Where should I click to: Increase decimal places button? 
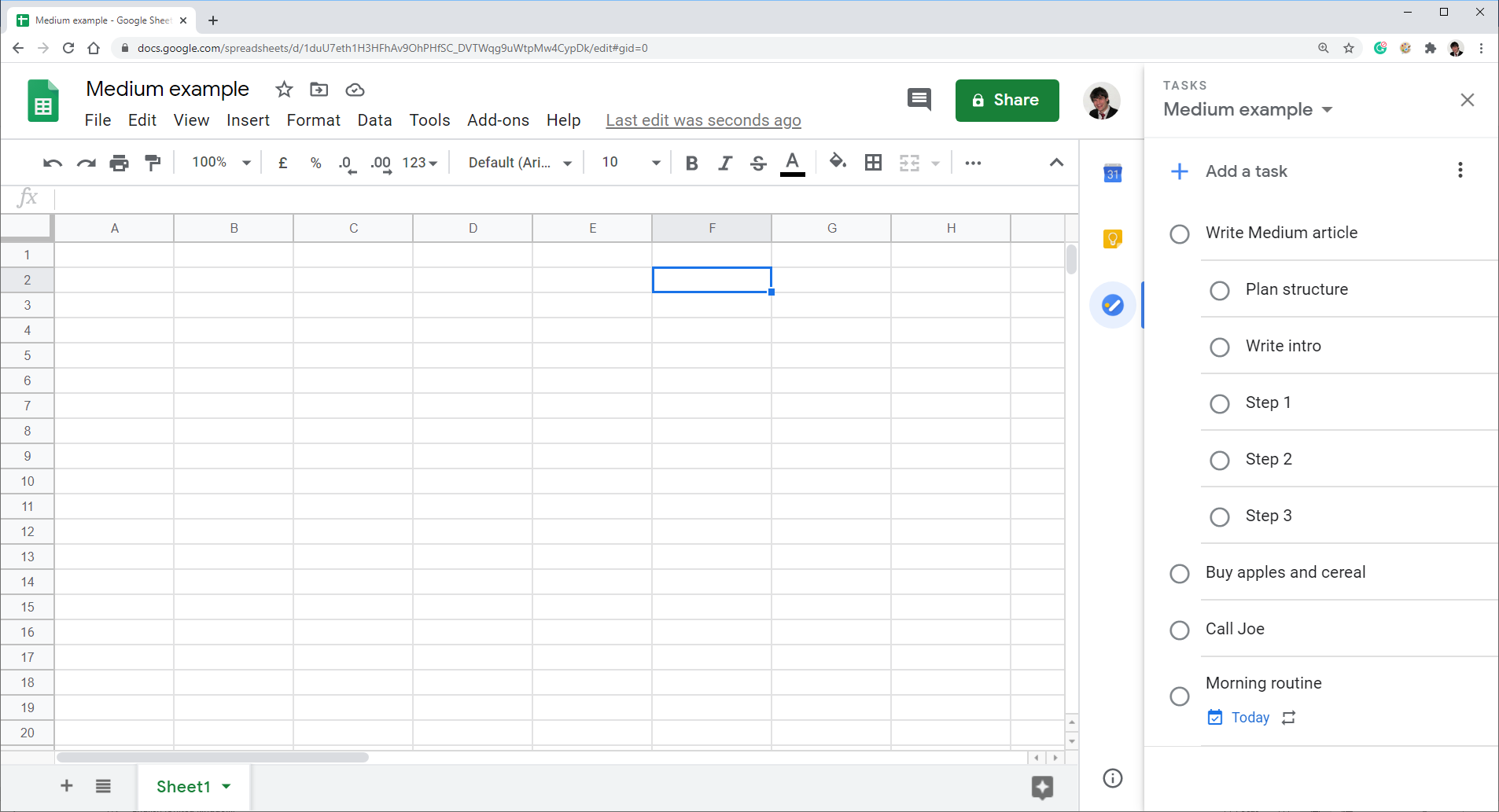381,164
